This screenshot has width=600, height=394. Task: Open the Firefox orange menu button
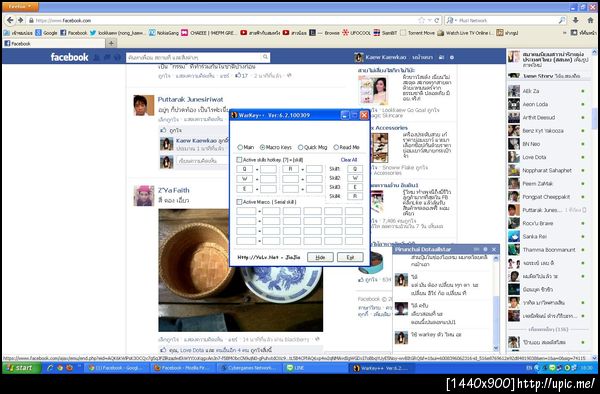(x=20, y=7)
